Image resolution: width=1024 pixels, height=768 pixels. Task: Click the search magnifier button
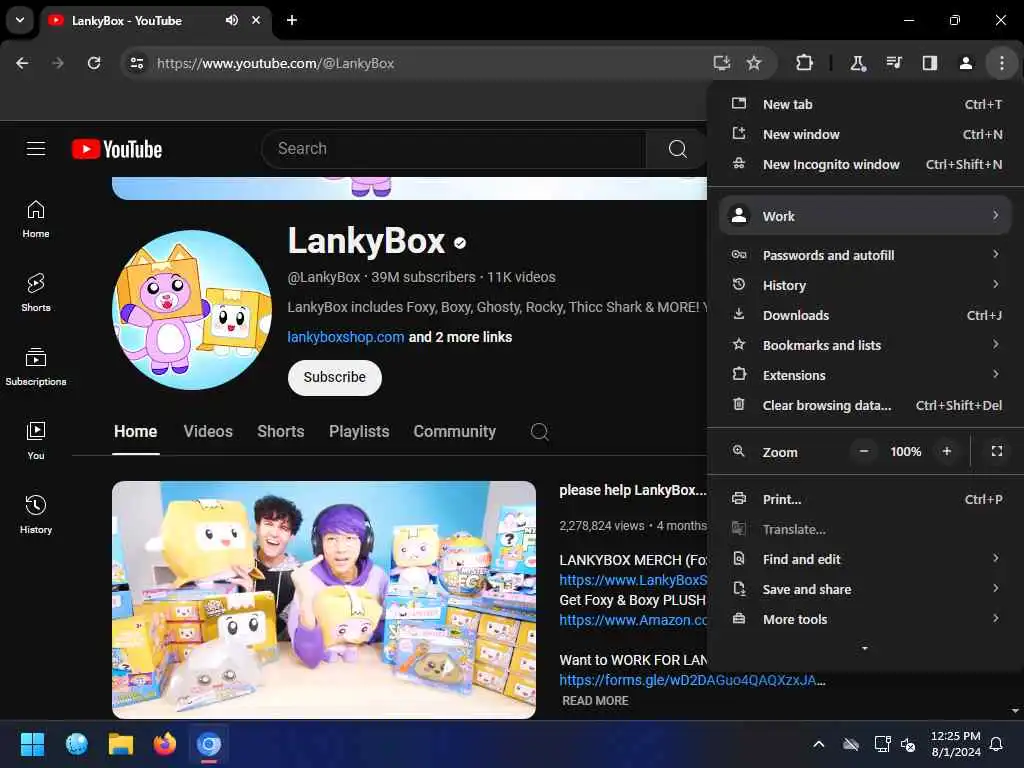(x=677, y=149)
